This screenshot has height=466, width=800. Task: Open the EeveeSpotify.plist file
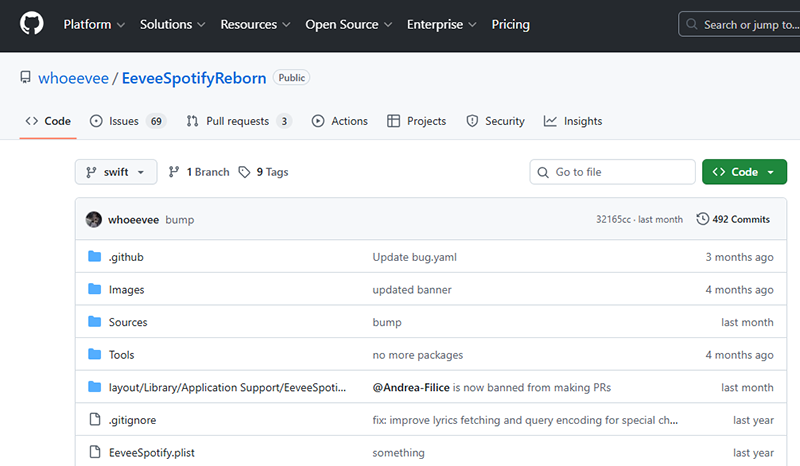pos(152,452)
